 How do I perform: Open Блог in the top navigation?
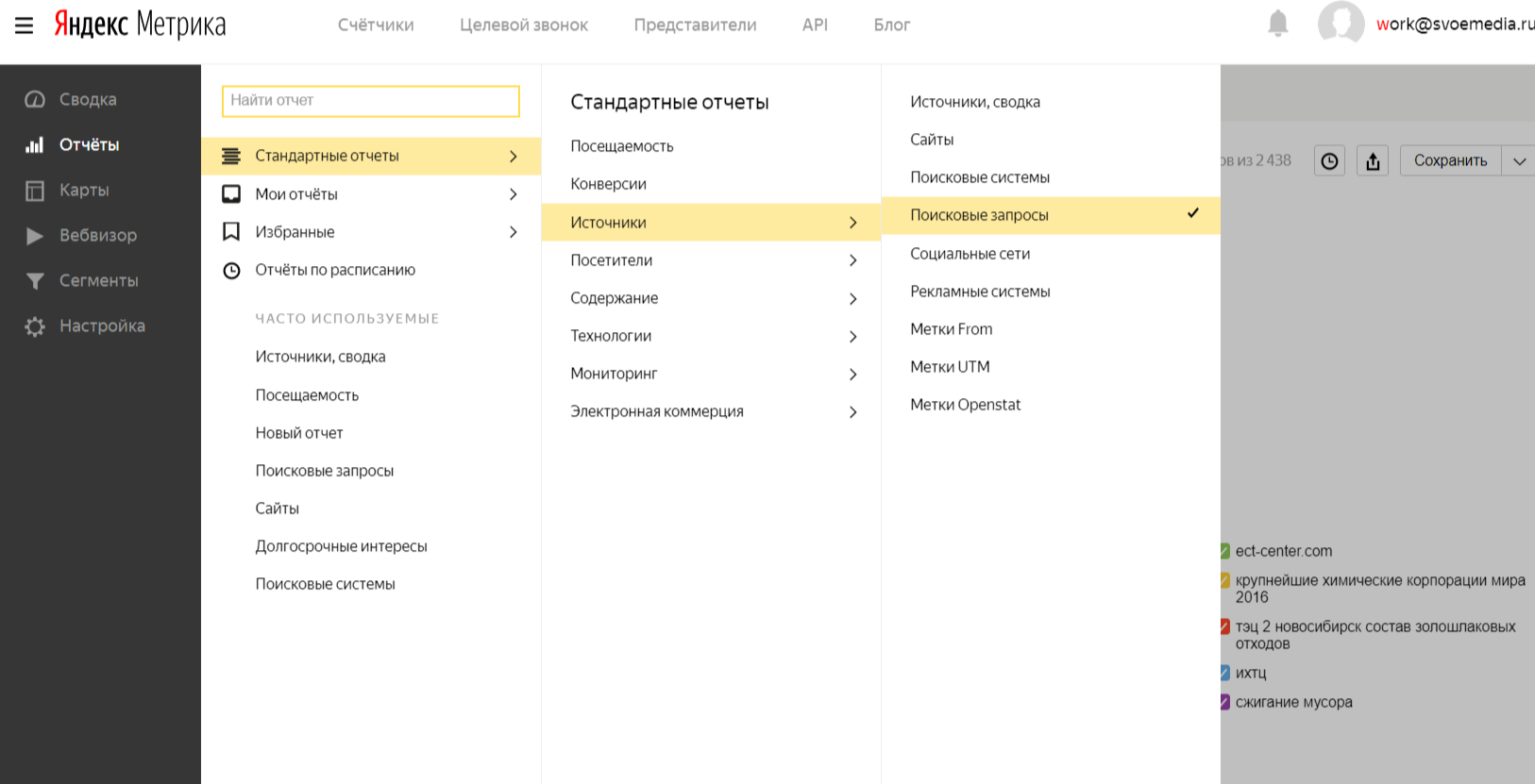[892, 25]
